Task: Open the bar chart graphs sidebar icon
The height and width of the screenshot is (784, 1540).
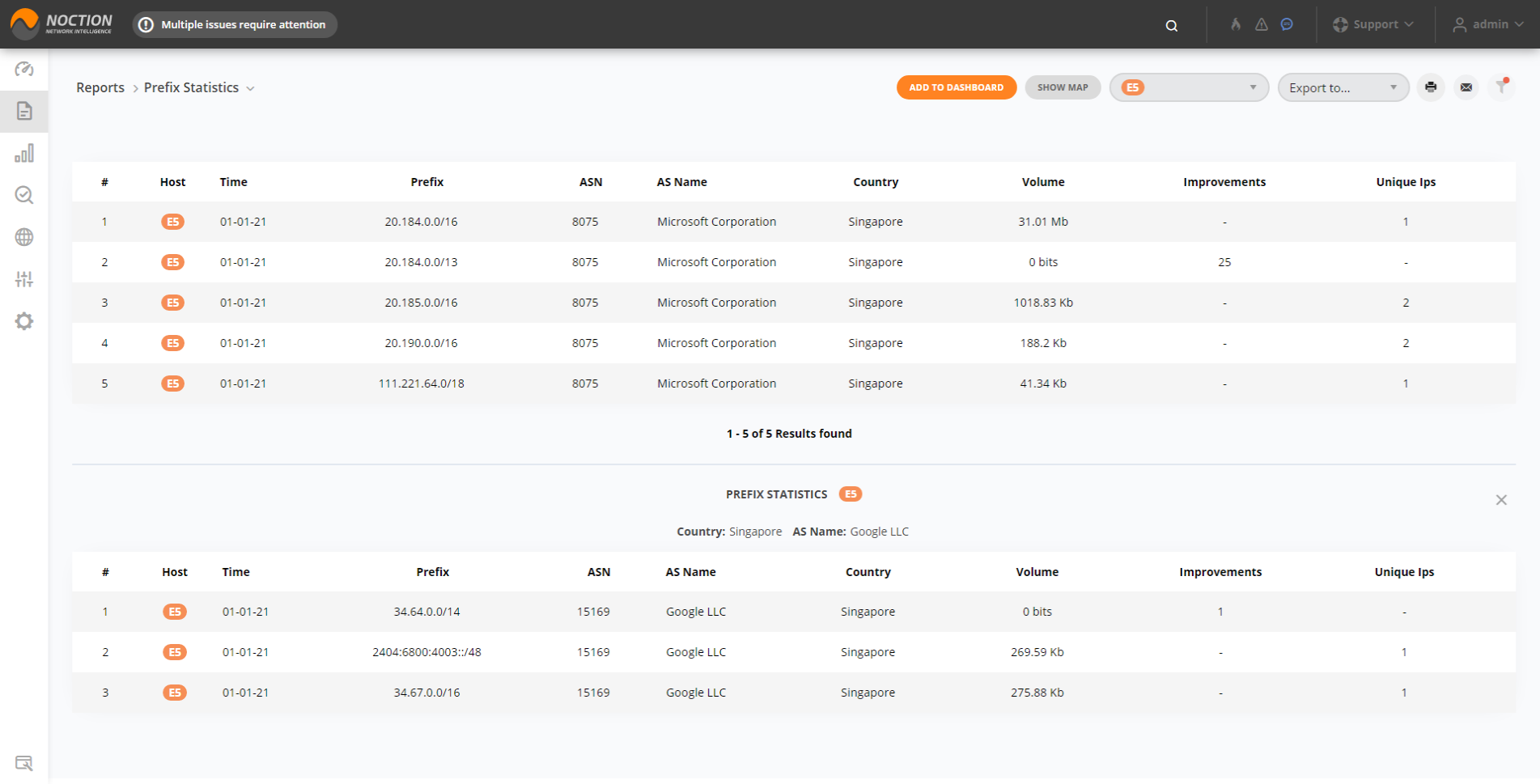Action: click(x=24, y=153)
